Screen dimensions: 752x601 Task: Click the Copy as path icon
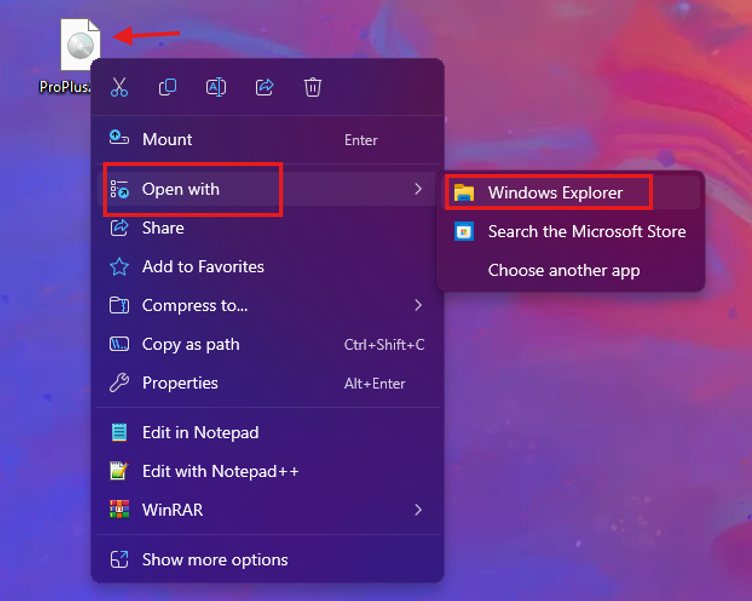pyautogui.click(x=119, y=344)
